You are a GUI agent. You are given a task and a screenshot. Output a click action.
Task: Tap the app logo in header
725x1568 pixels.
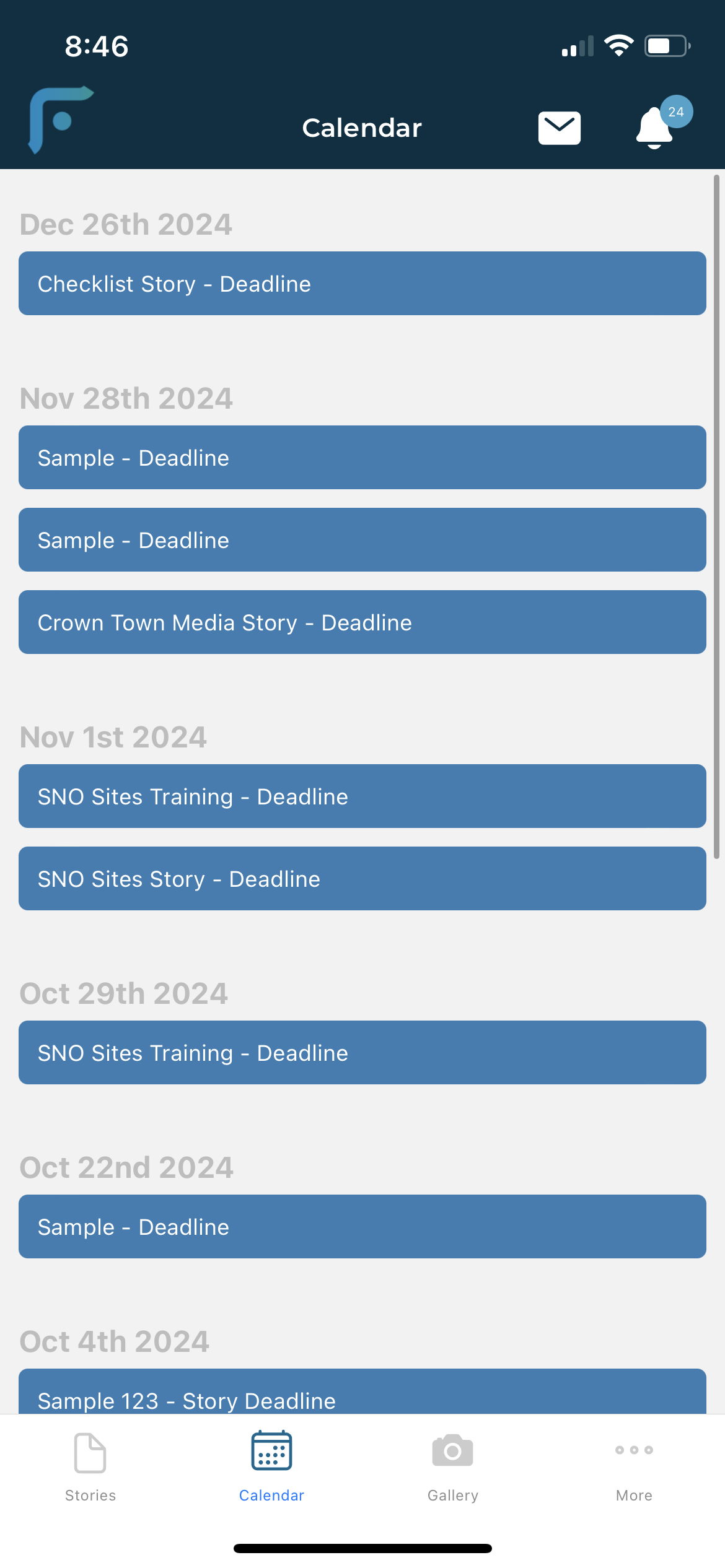tap(61, 120)
